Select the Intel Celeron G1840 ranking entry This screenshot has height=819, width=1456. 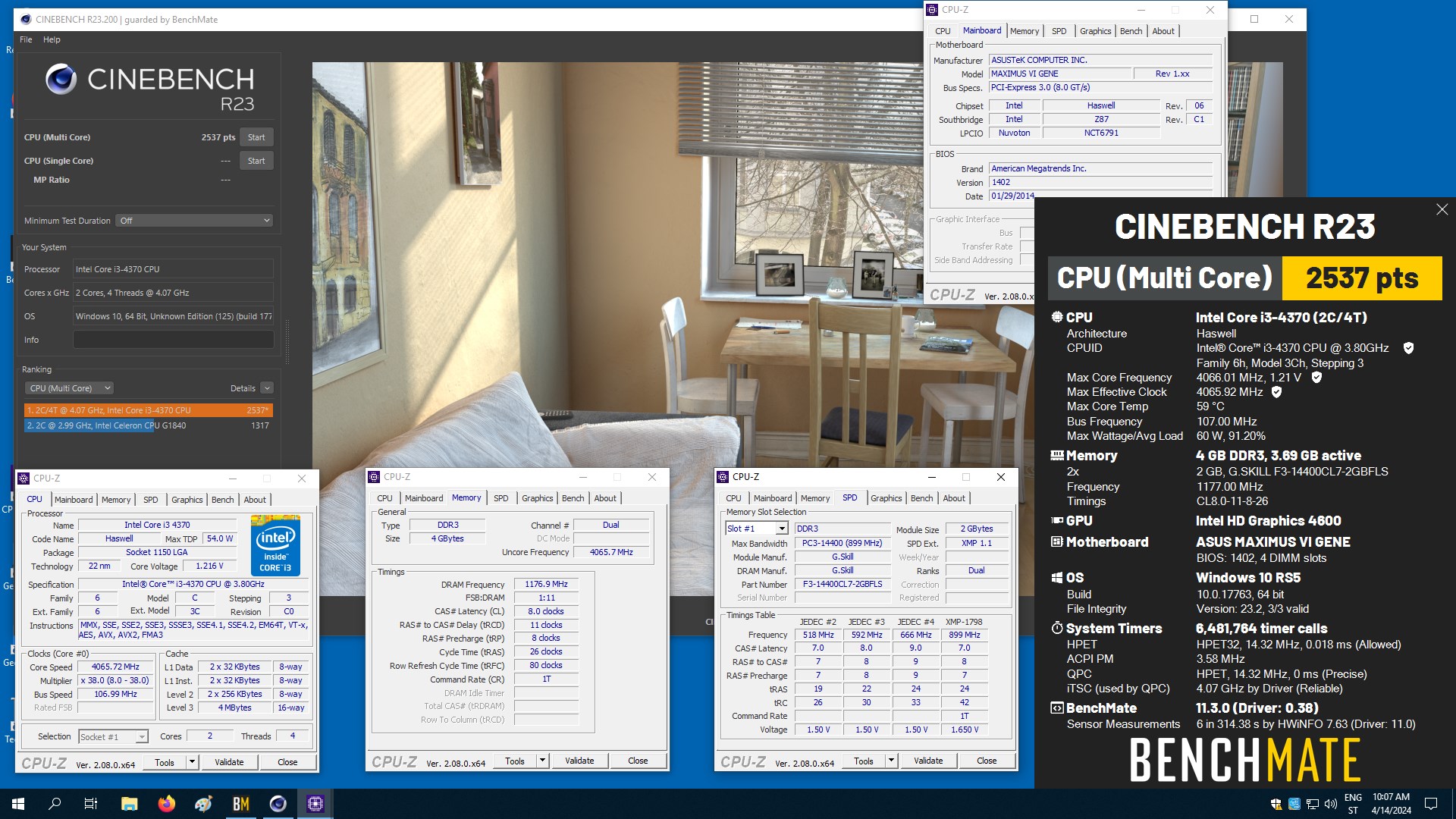tap(149, 425)
